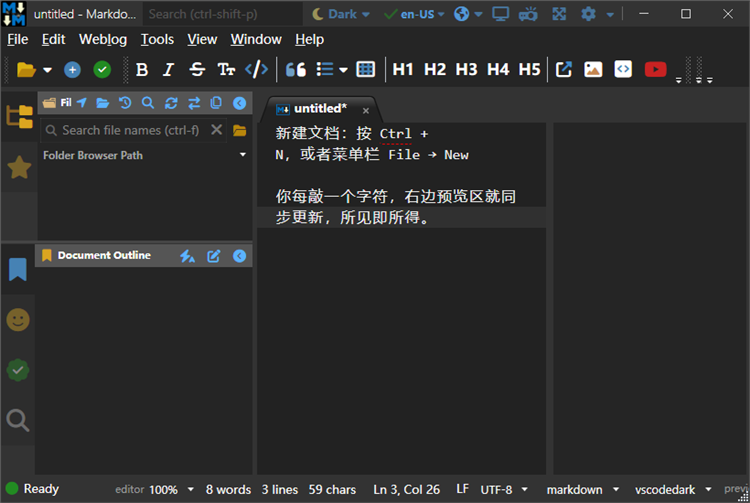This screenshot has width=750, height=503.
Task: Click the embed code snippet icon
Action: pyautogui.click(x=623, y=69)
